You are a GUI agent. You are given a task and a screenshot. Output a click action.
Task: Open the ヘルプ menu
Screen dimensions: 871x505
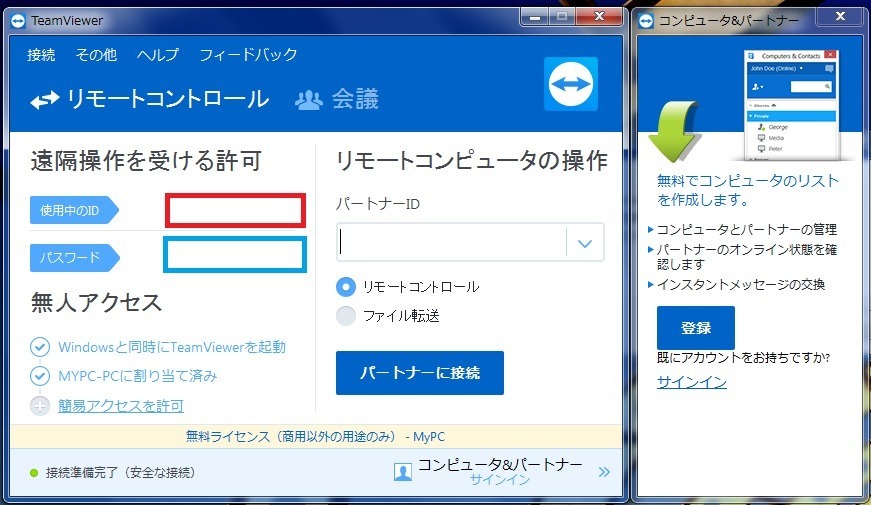pos(158,54)
